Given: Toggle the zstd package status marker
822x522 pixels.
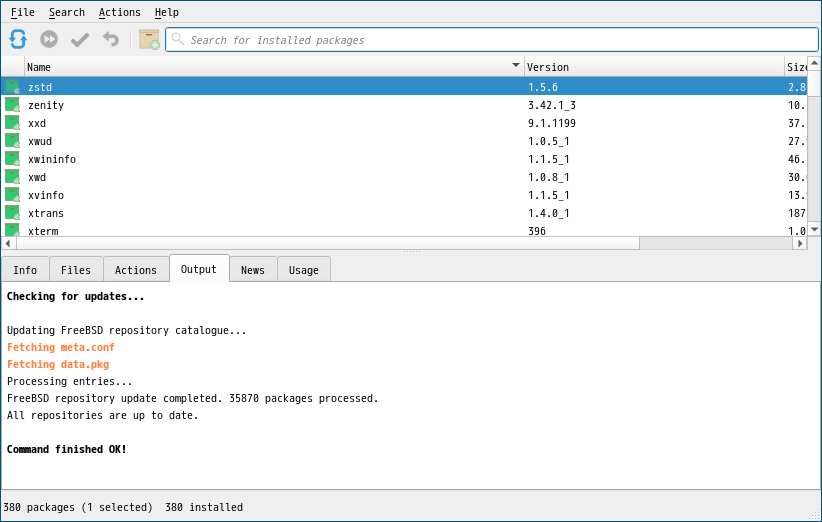Looking at the screenshot, I should (12, 87).
